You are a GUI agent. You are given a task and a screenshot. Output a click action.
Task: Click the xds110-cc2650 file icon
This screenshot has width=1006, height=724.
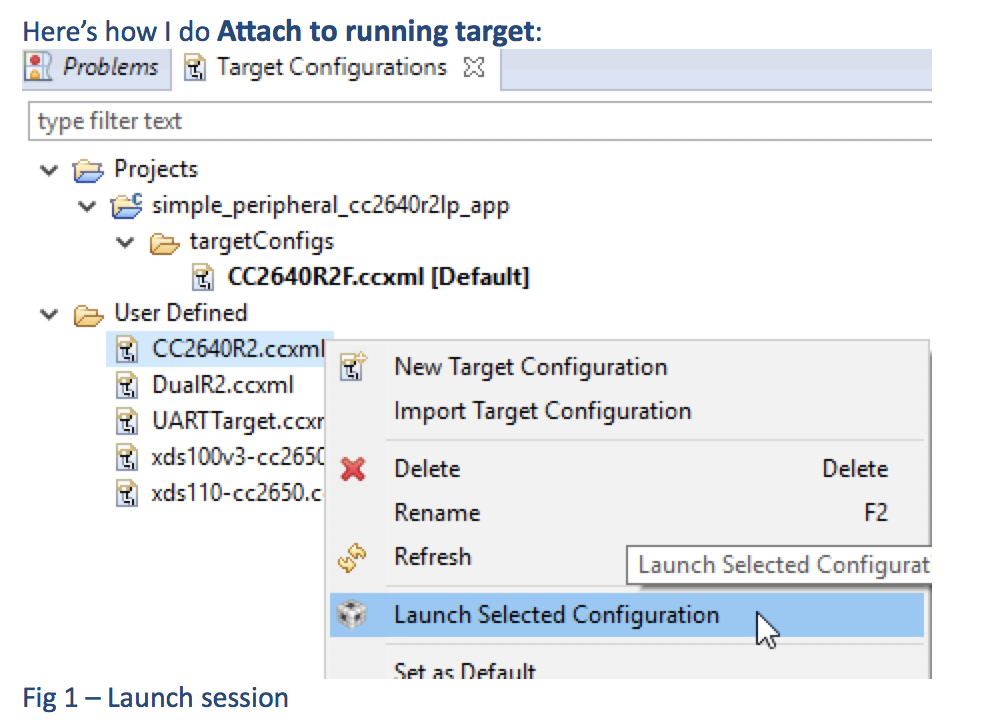click(x=126, y=493)
